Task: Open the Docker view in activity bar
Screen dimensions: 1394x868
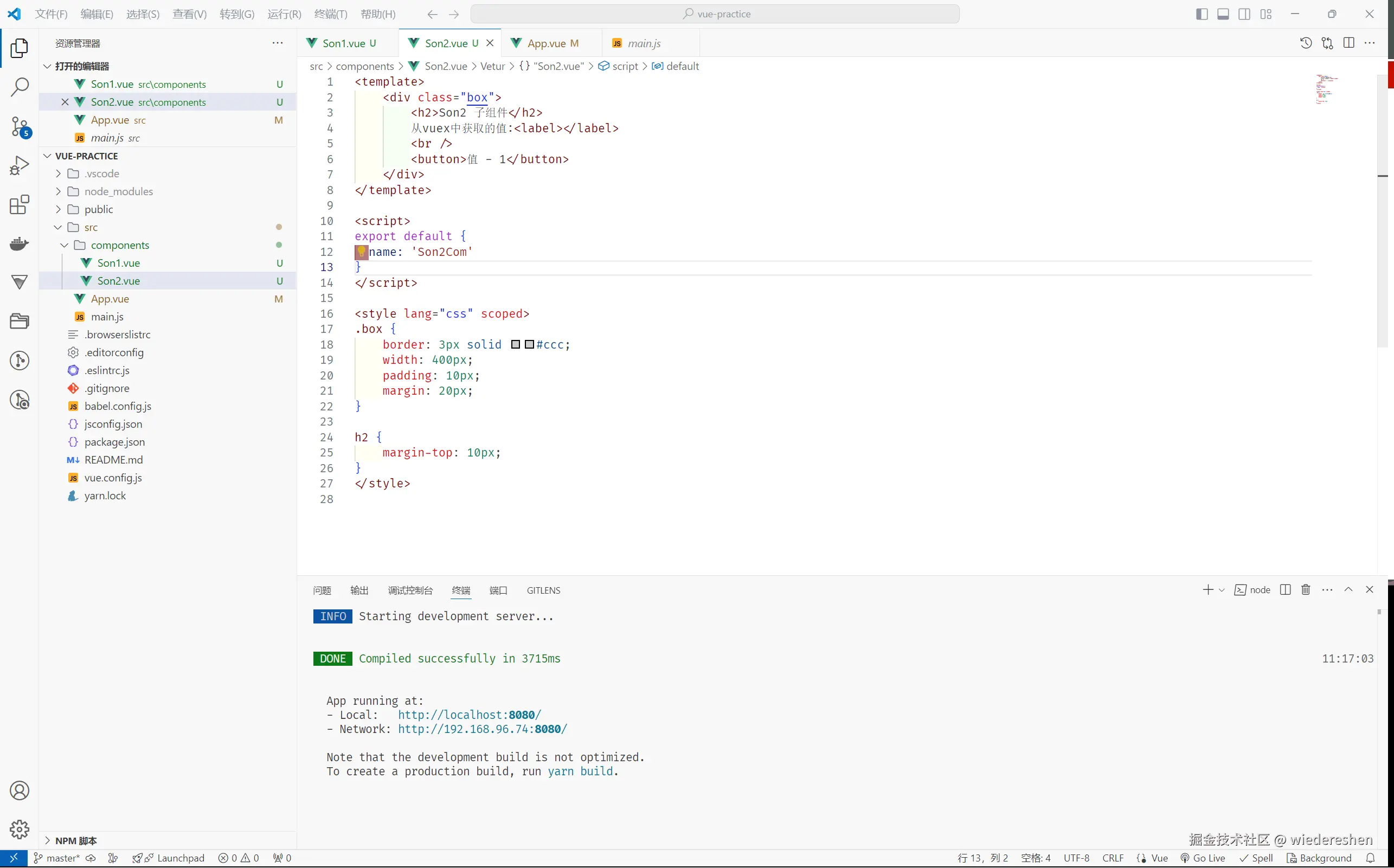Action: point(20,244)
